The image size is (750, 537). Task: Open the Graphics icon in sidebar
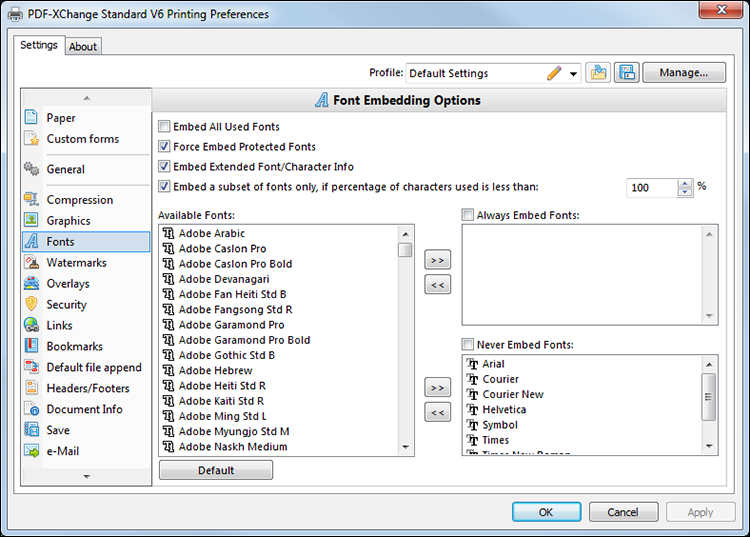coord(31,220)
